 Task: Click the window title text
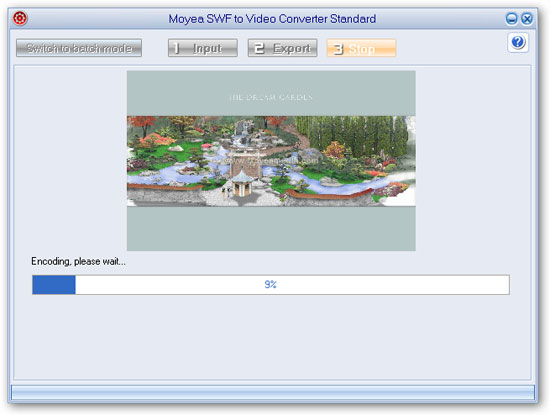[272, 19]
